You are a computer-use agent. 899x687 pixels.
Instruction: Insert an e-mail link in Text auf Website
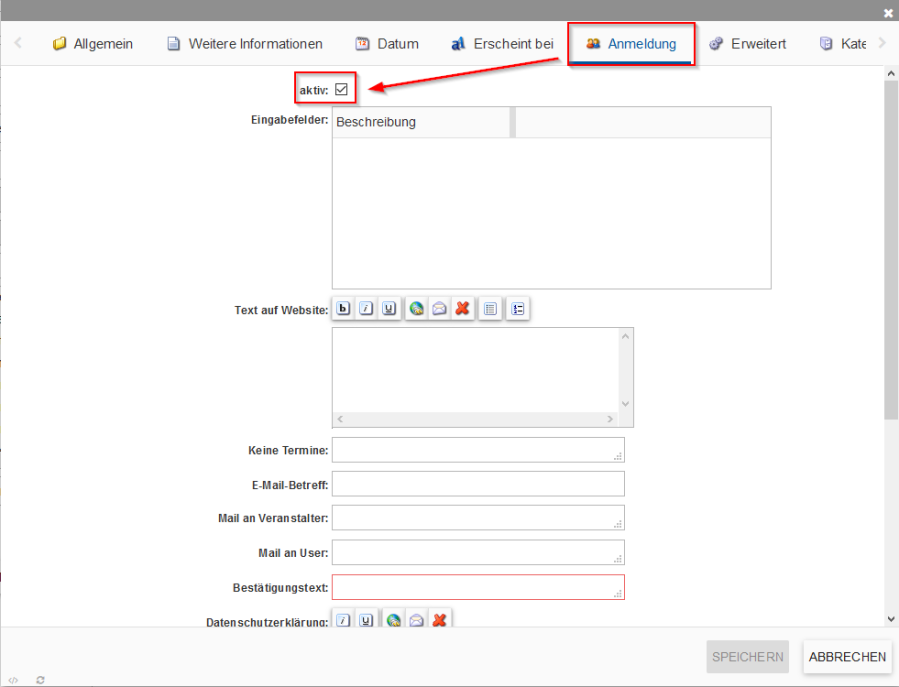tap(439, 309)
